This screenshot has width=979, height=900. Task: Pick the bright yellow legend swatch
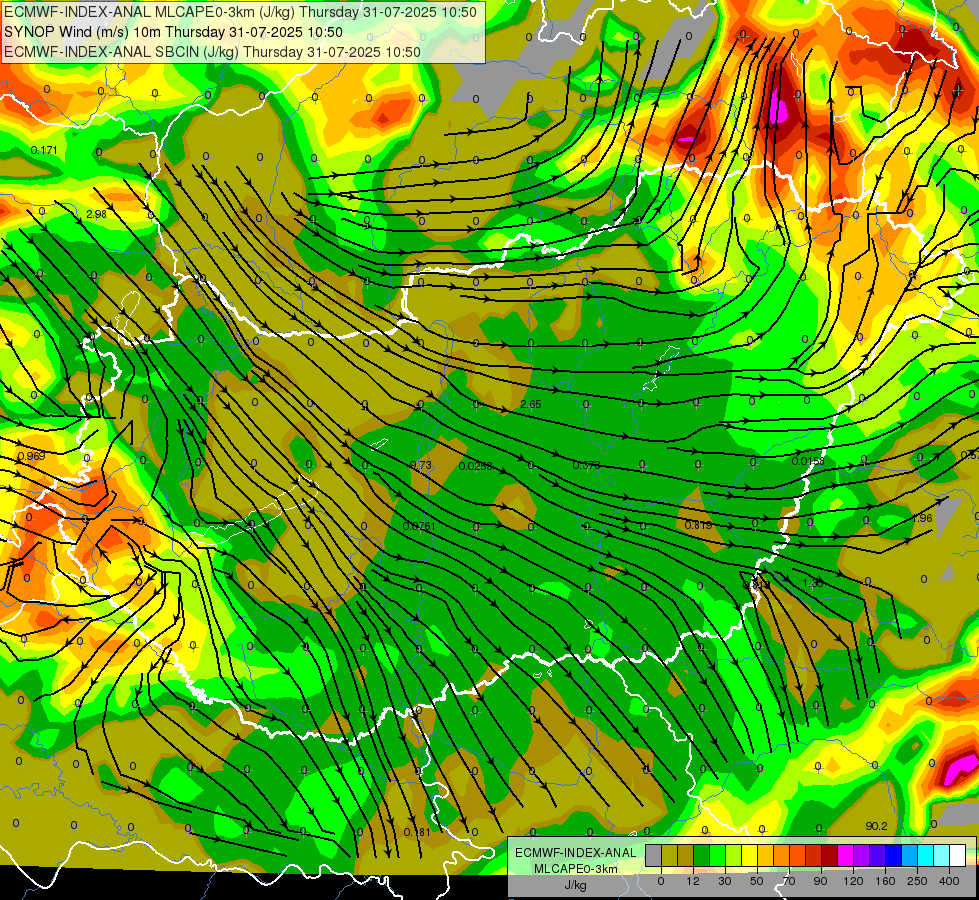tap(750, 855)
